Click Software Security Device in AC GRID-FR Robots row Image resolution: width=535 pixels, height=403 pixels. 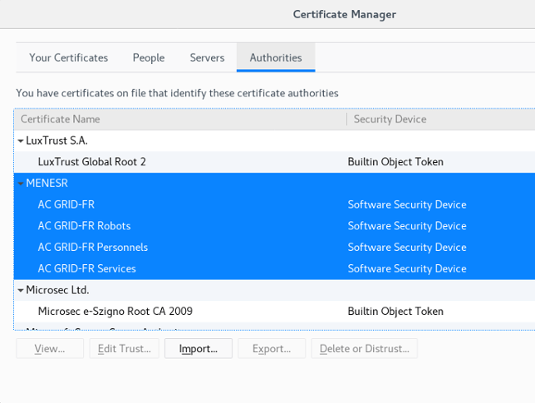[407, 226]
